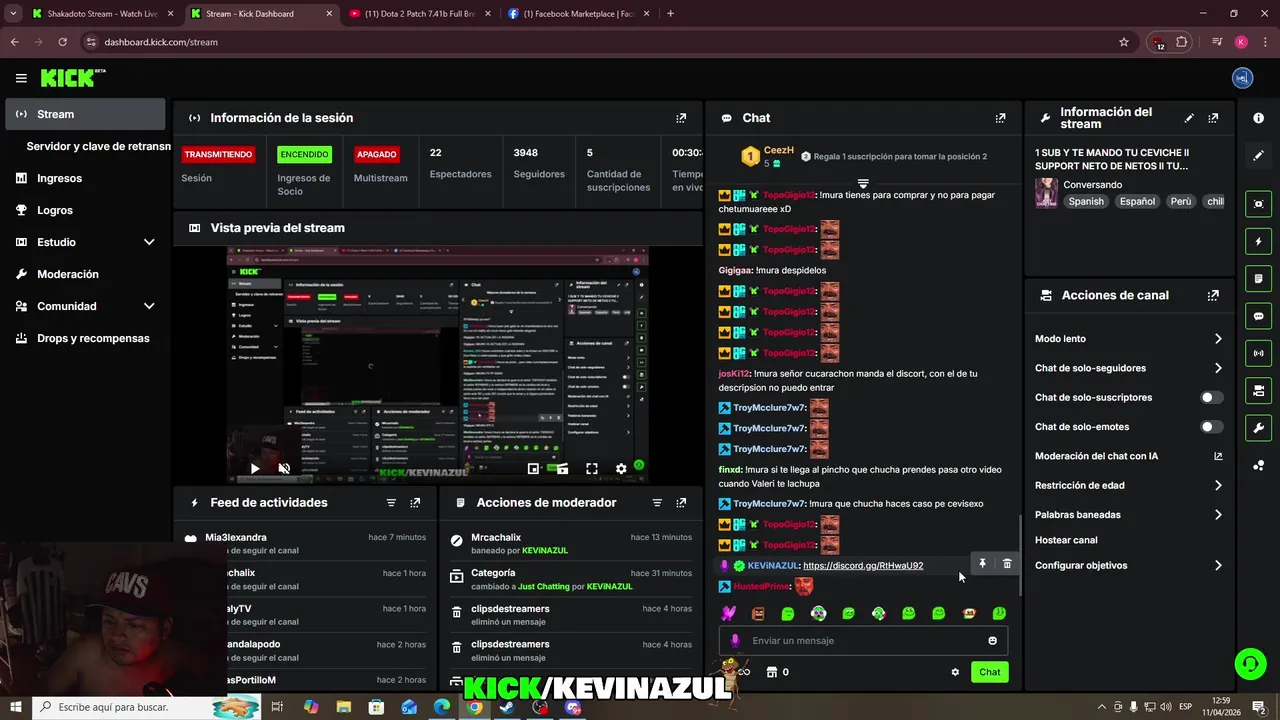Open the emoji picker in the message box
Screen dimensions: 1280x720
(x=992, y=641)
